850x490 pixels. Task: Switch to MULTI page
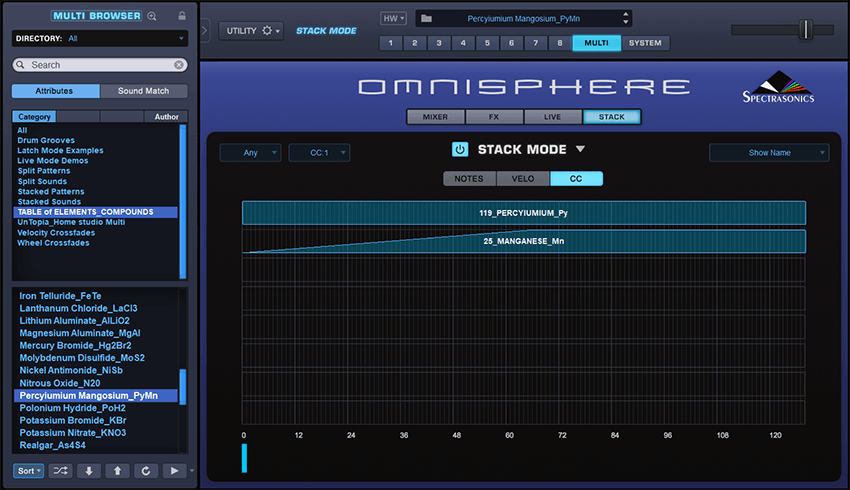(596, 43)
